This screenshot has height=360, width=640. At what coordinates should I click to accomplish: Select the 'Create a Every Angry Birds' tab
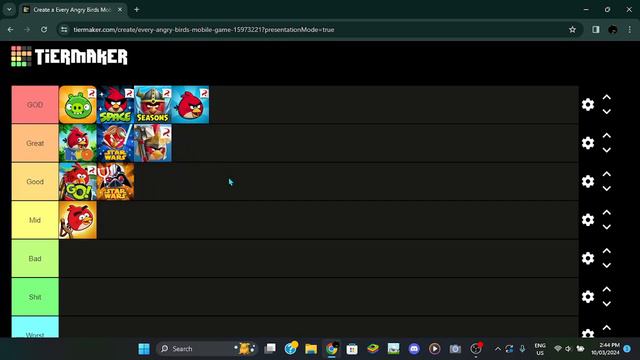[73, 9]
